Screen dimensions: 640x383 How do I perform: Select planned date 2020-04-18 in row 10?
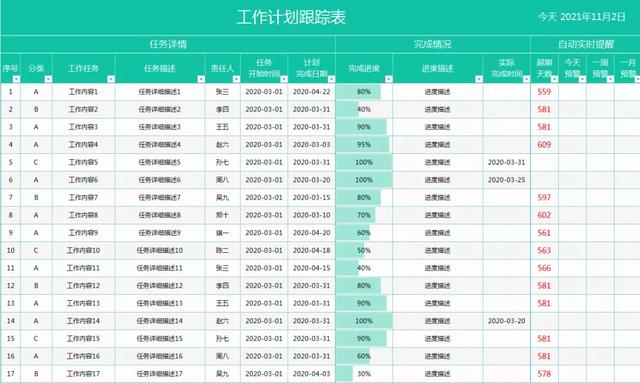[311, 250]
